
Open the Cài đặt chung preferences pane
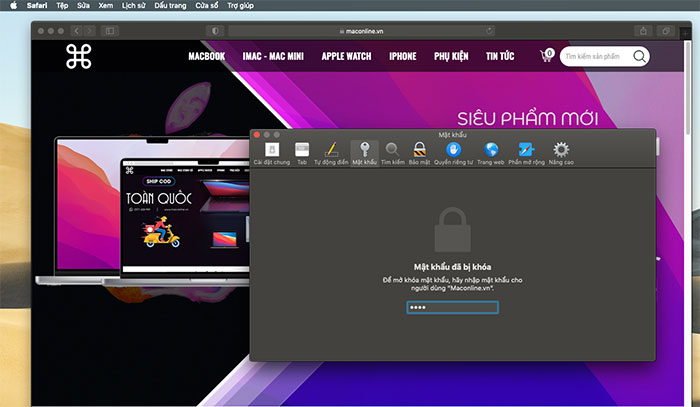click(271, 154)
